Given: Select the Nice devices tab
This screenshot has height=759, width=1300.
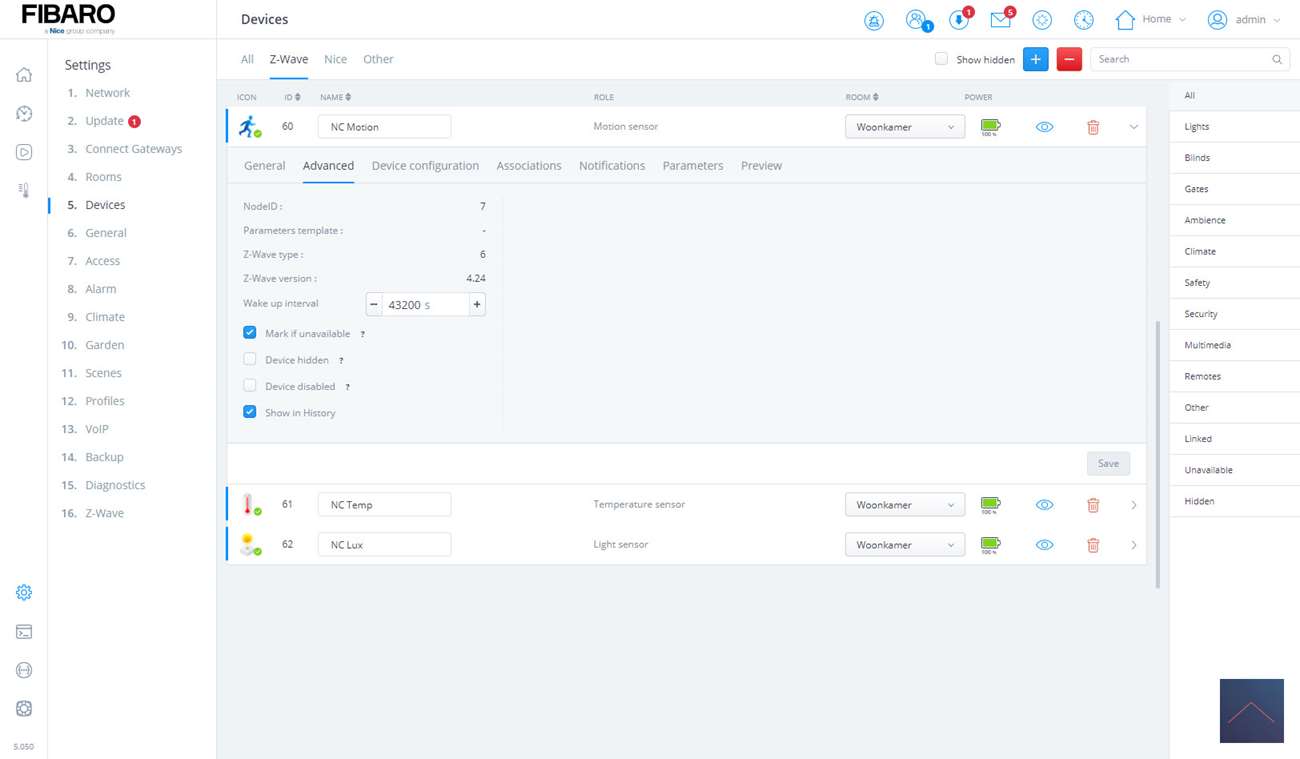Looking at the screenshot, I should pos(335,59).
